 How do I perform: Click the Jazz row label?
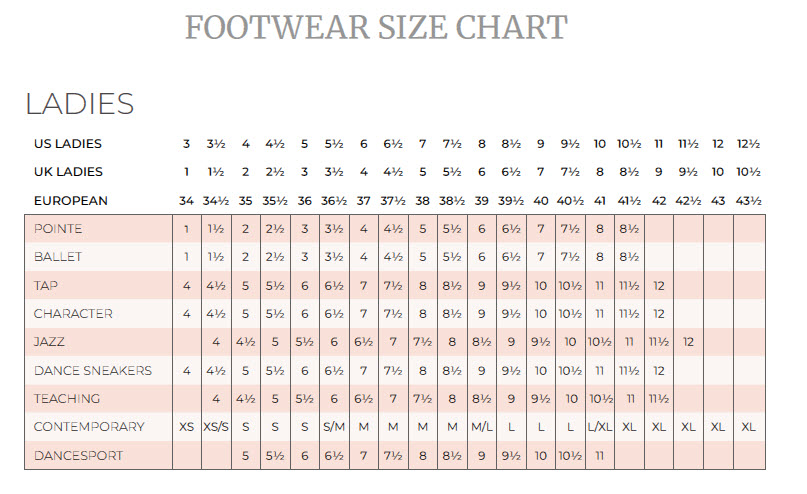point(51,342)
